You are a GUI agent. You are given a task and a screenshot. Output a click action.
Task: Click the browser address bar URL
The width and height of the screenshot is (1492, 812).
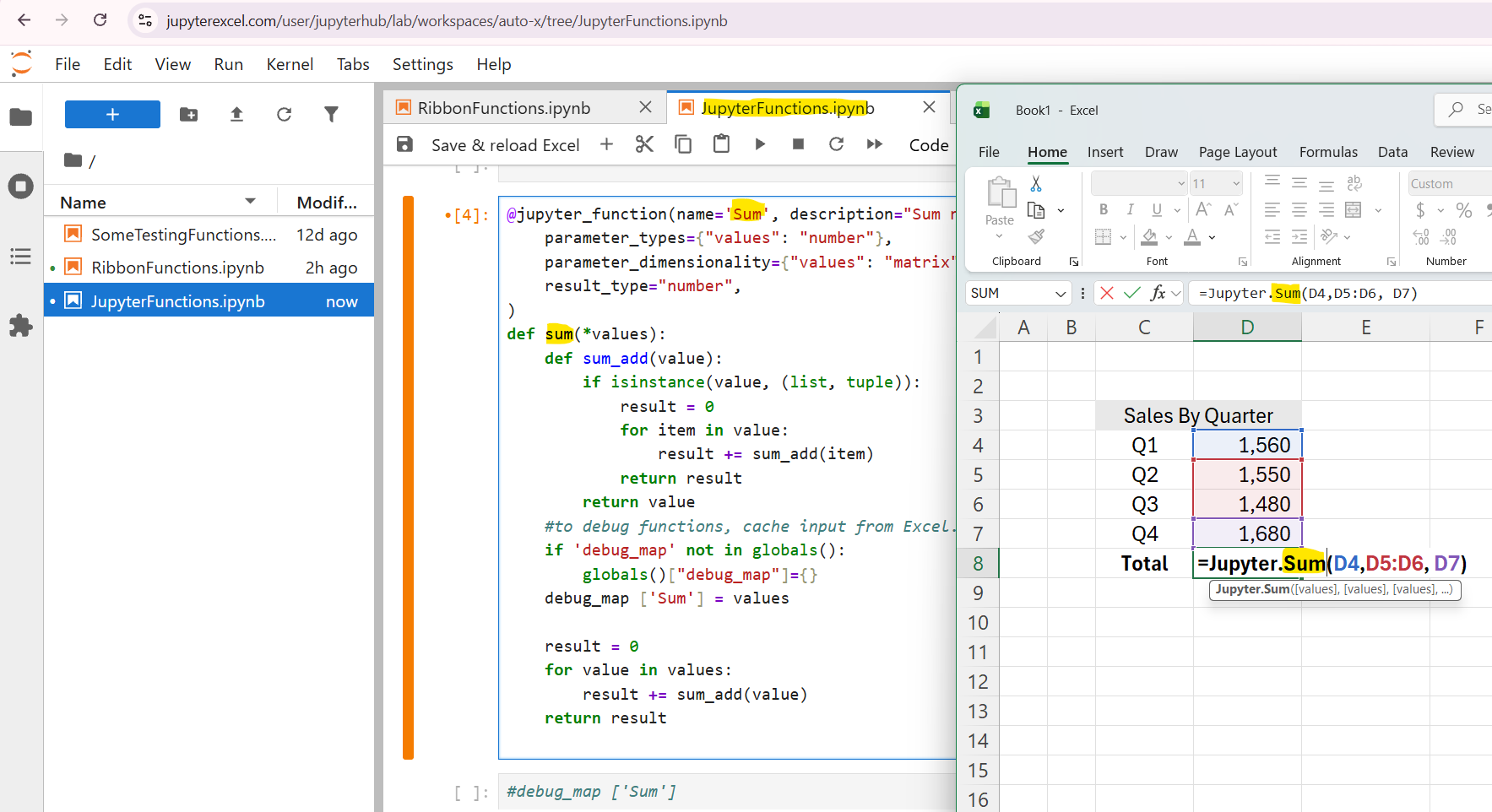point(447,20)
